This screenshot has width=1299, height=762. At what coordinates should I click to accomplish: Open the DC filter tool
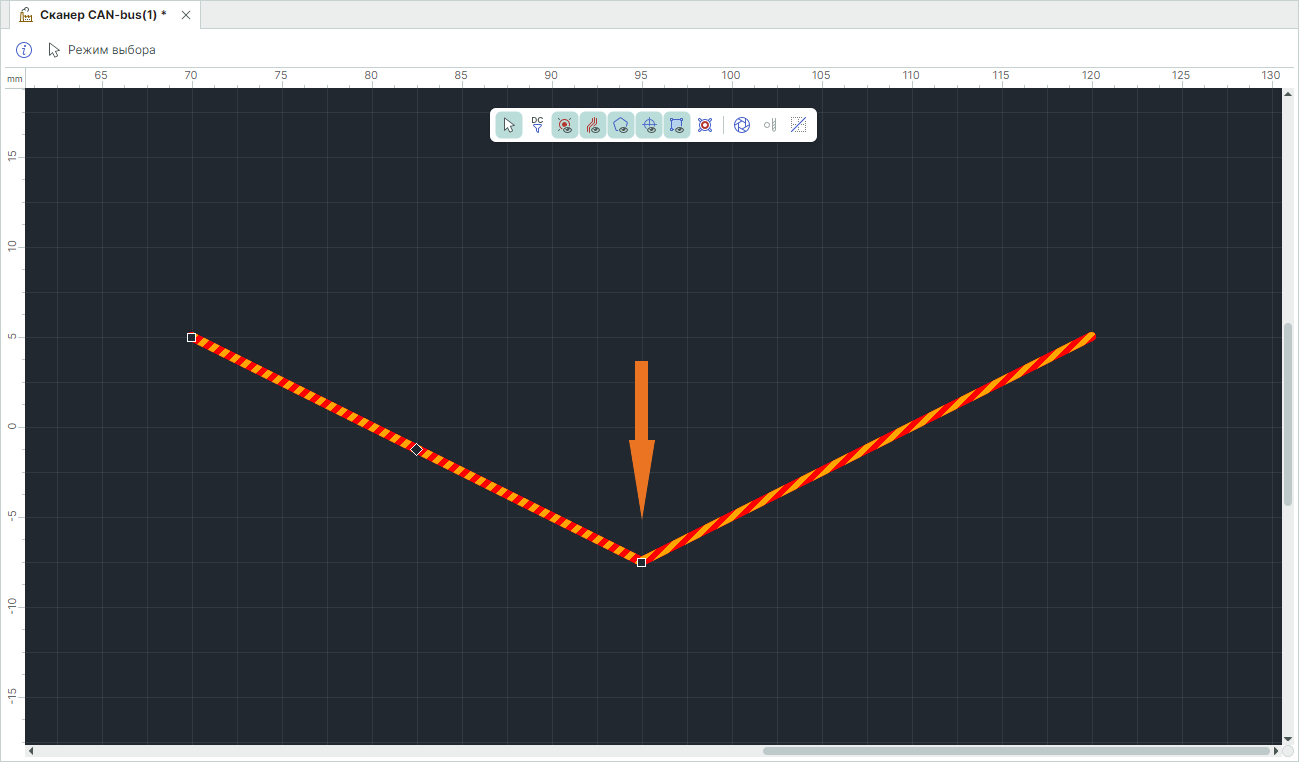(537, 125)
